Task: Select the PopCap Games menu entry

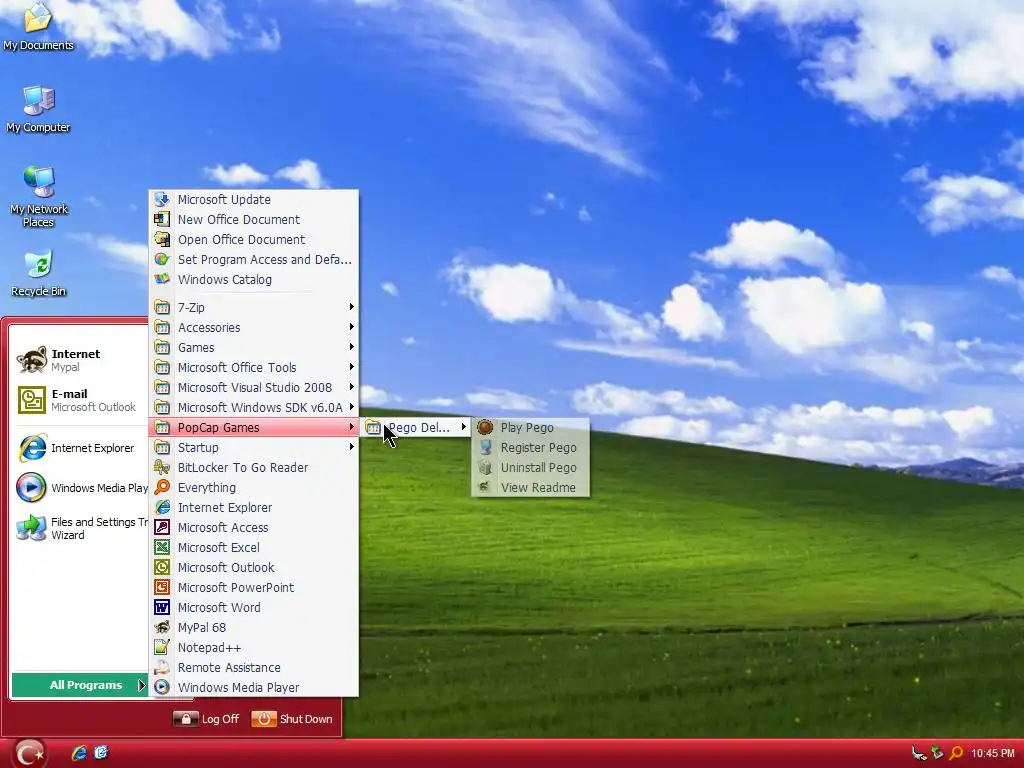Action: pos(254,428)
